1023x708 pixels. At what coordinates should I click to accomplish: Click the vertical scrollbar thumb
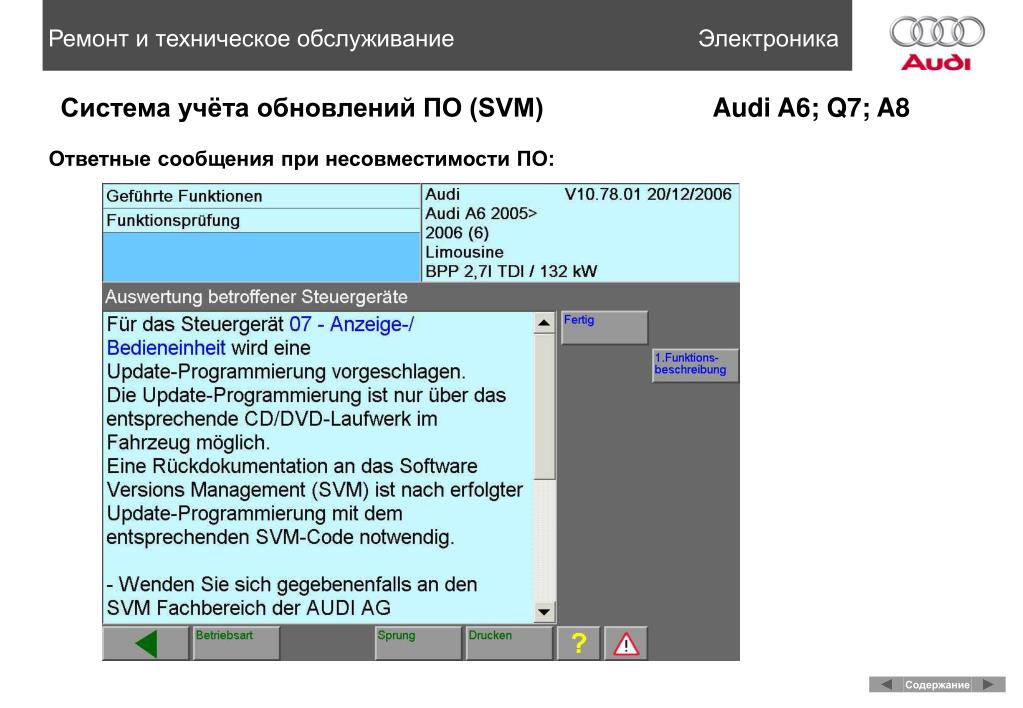click(543, 407)
